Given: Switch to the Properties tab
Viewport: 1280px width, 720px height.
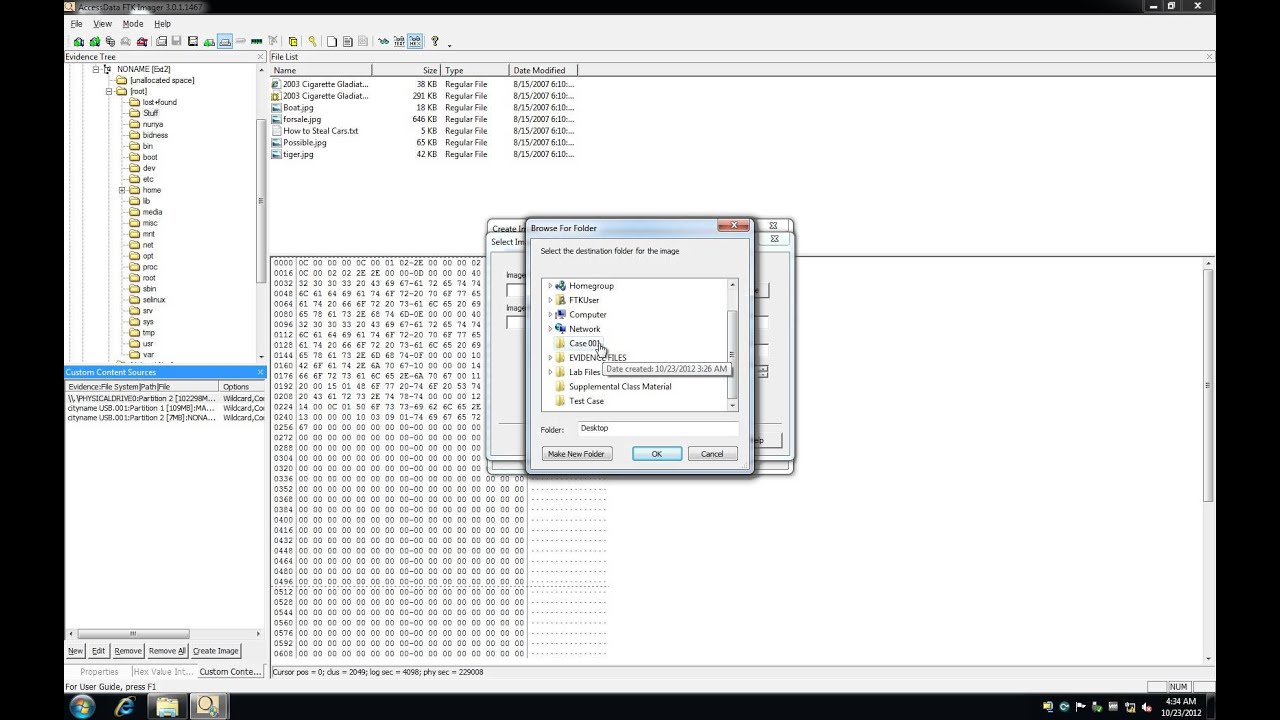Looking at the screenshot, I should point(99,672).
